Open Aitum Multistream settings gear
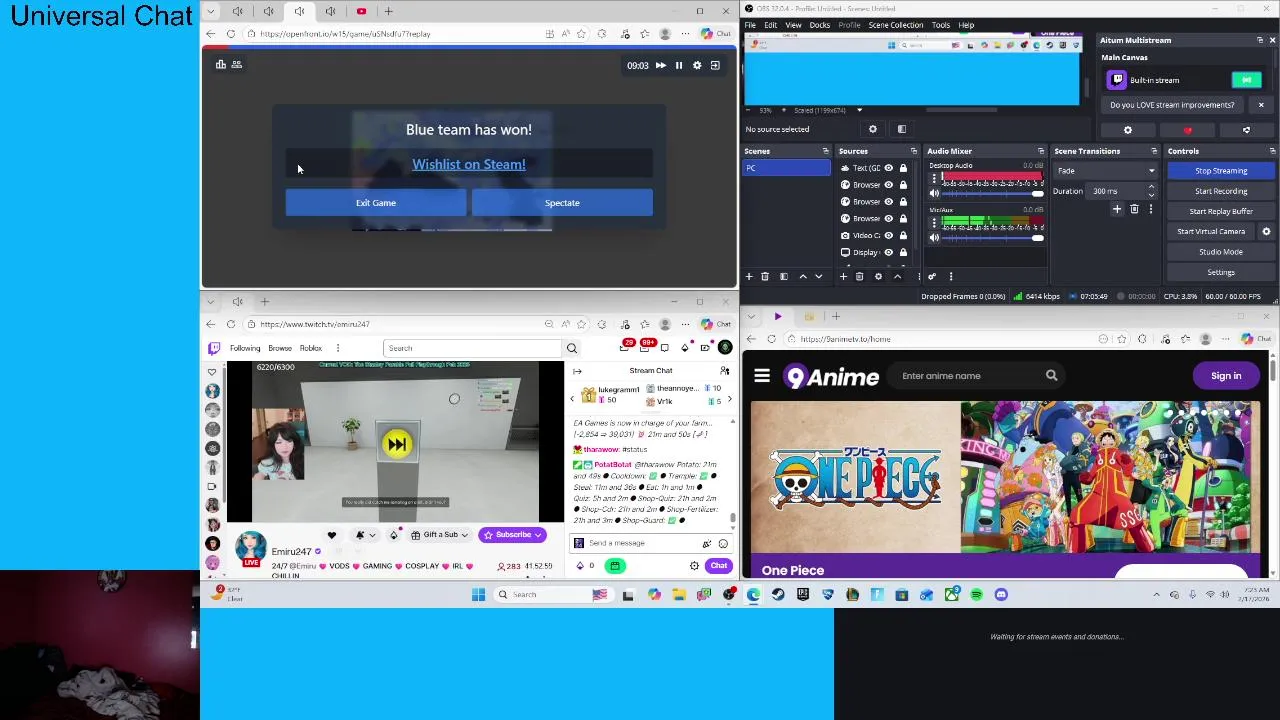The width and height of the screenshot is (1280, 720). click(1128, 131)
